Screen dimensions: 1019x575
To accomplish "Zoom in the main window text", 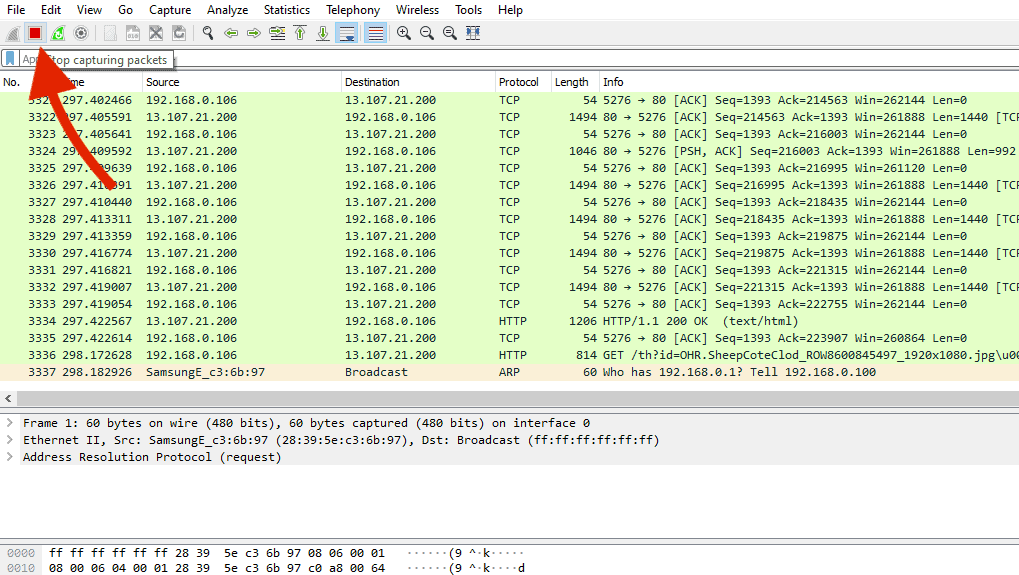I will coord(404,33).
